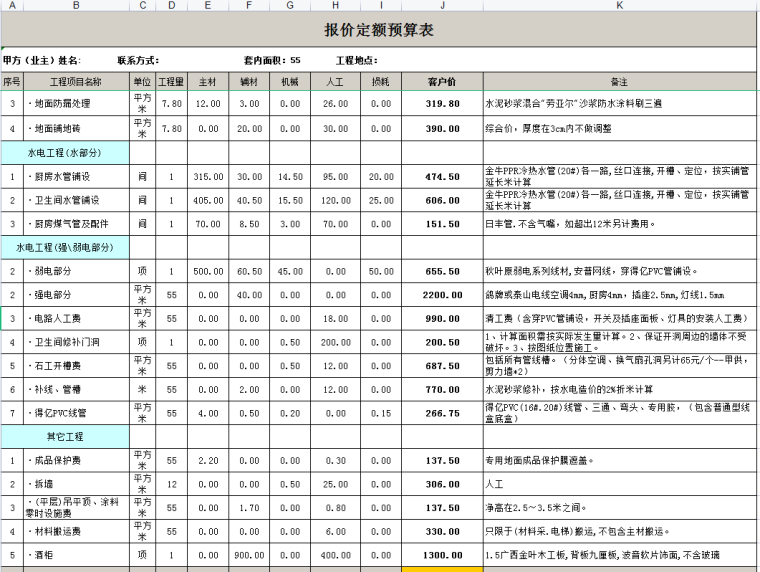Click the title cell 报价定额预算表
Viewport: 760px width, 572px height.
click(x=379, y=30)
